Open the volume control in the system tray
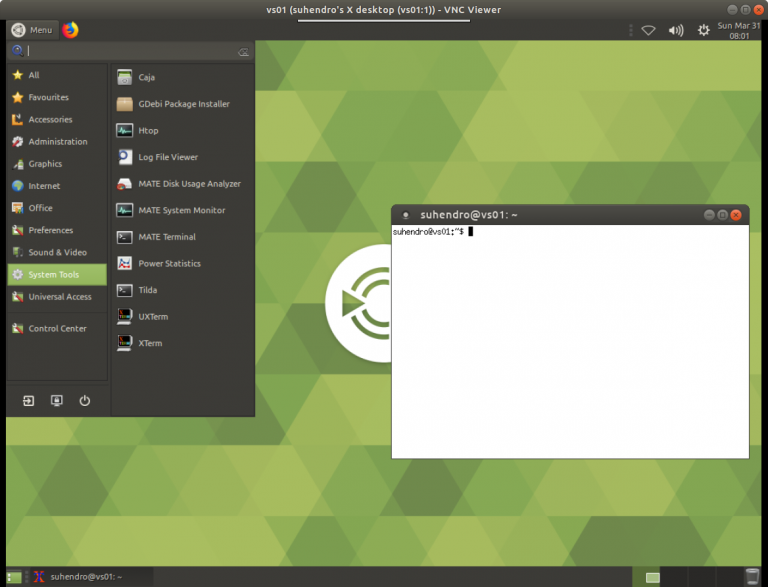The height and width of the screenshot is (587, 768). click(x=676, y=30)
